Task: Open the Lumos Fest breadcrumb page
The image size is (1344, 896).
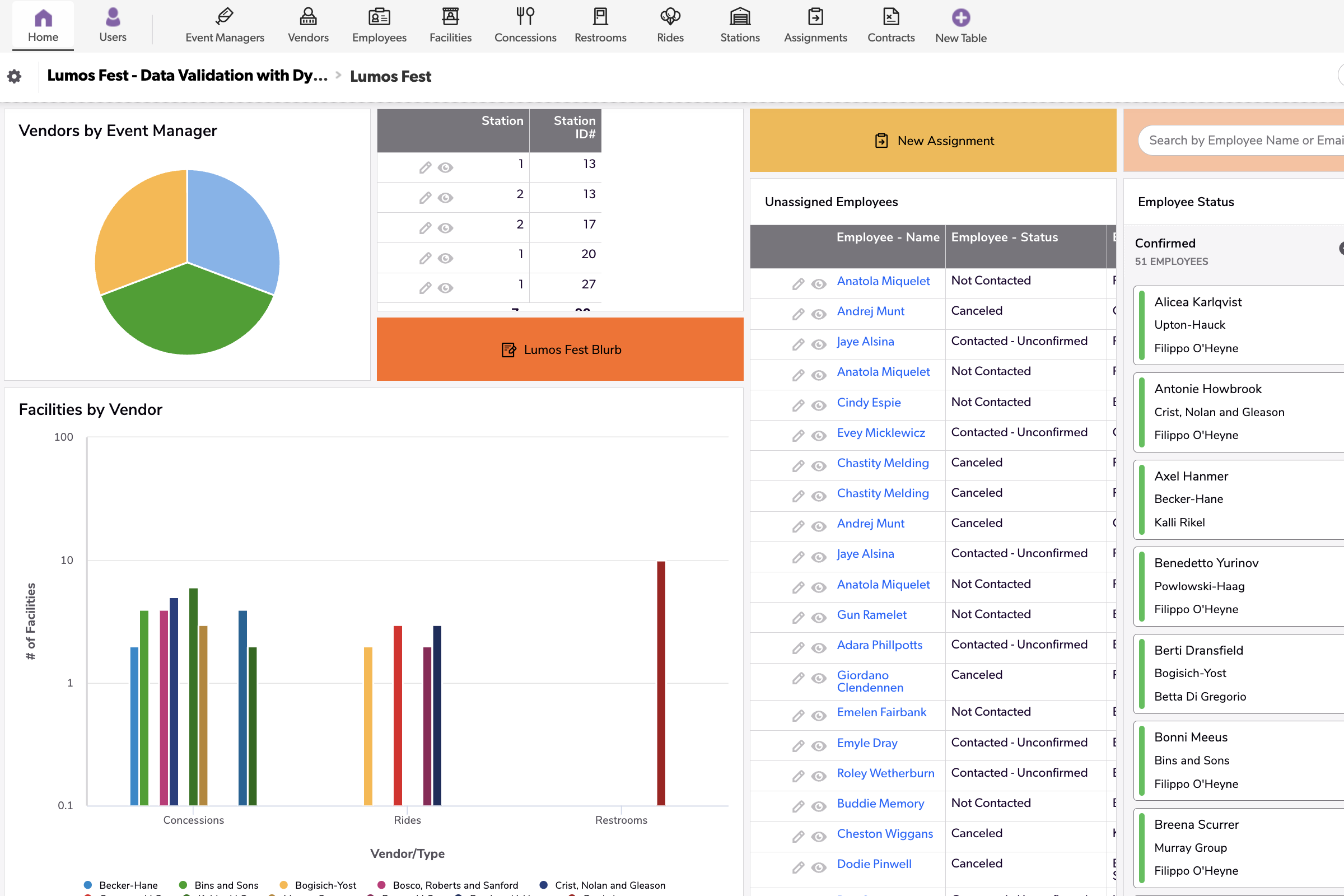Action: click(x=390, y=76)
